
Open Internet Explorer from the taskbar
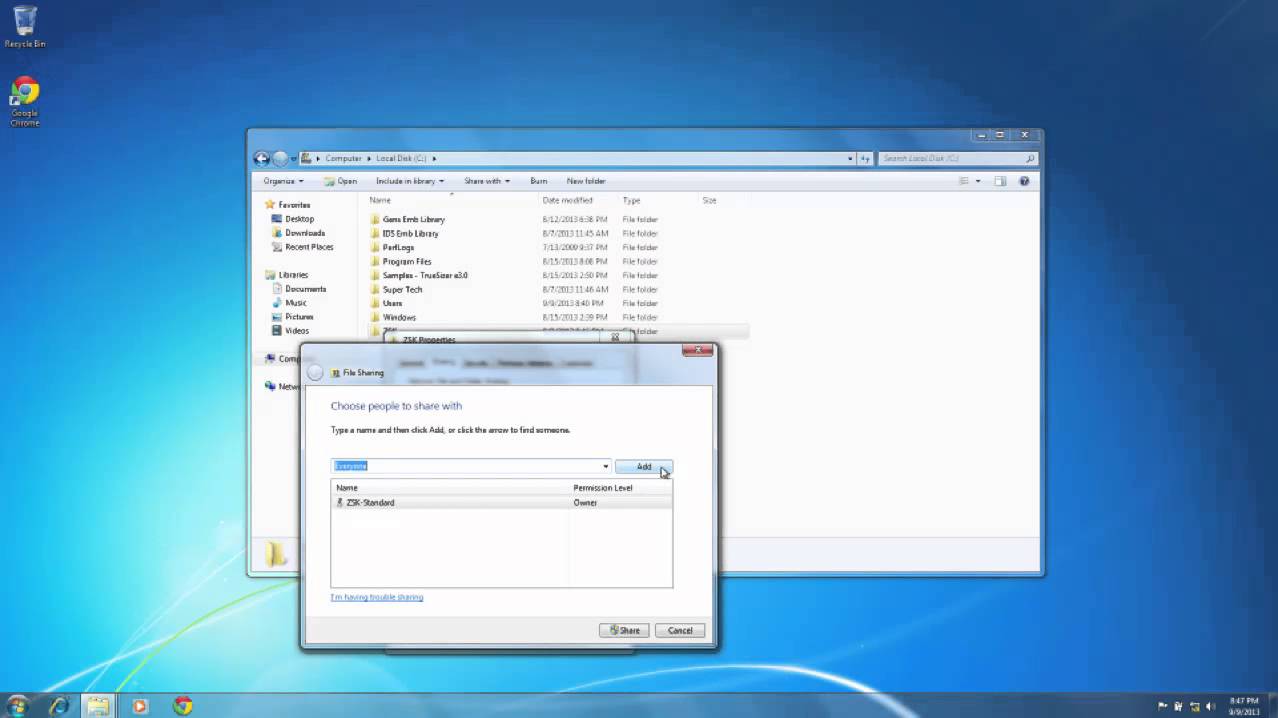click(x=60, y=705)
